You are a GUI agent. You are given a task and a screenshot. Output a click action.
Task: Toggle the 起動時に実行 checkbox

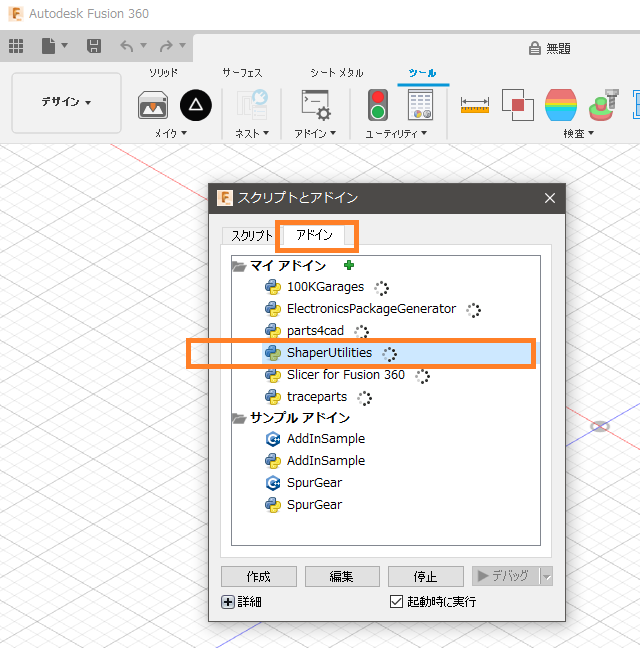[x=396, y=601]
